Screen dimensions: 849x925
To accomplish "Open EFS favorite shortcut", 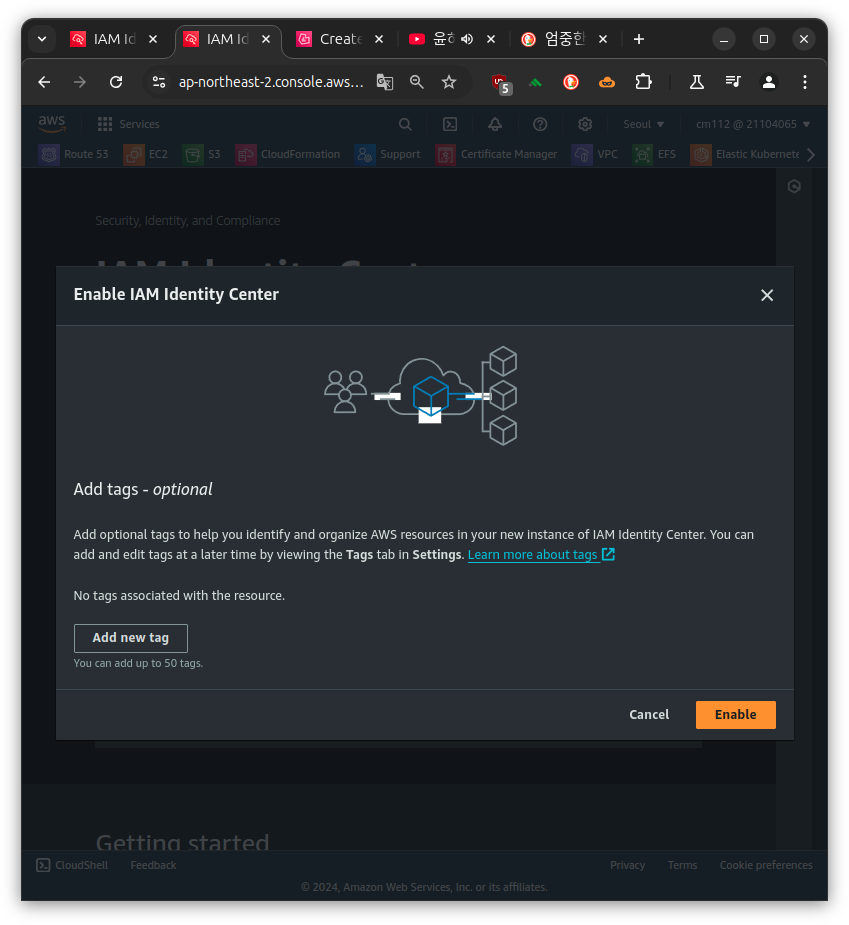I will click(x=654, y=155).
